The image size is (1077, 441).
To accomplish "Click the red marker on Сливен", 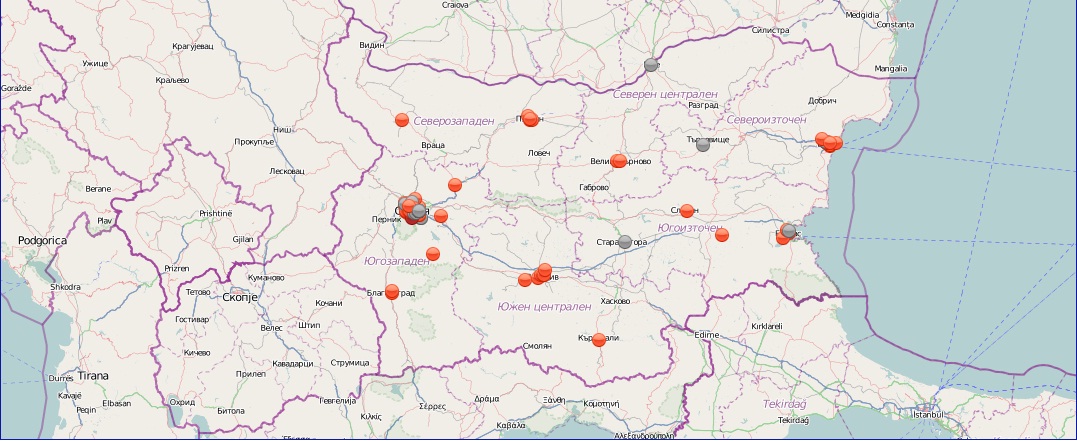I will coord(686,211).
